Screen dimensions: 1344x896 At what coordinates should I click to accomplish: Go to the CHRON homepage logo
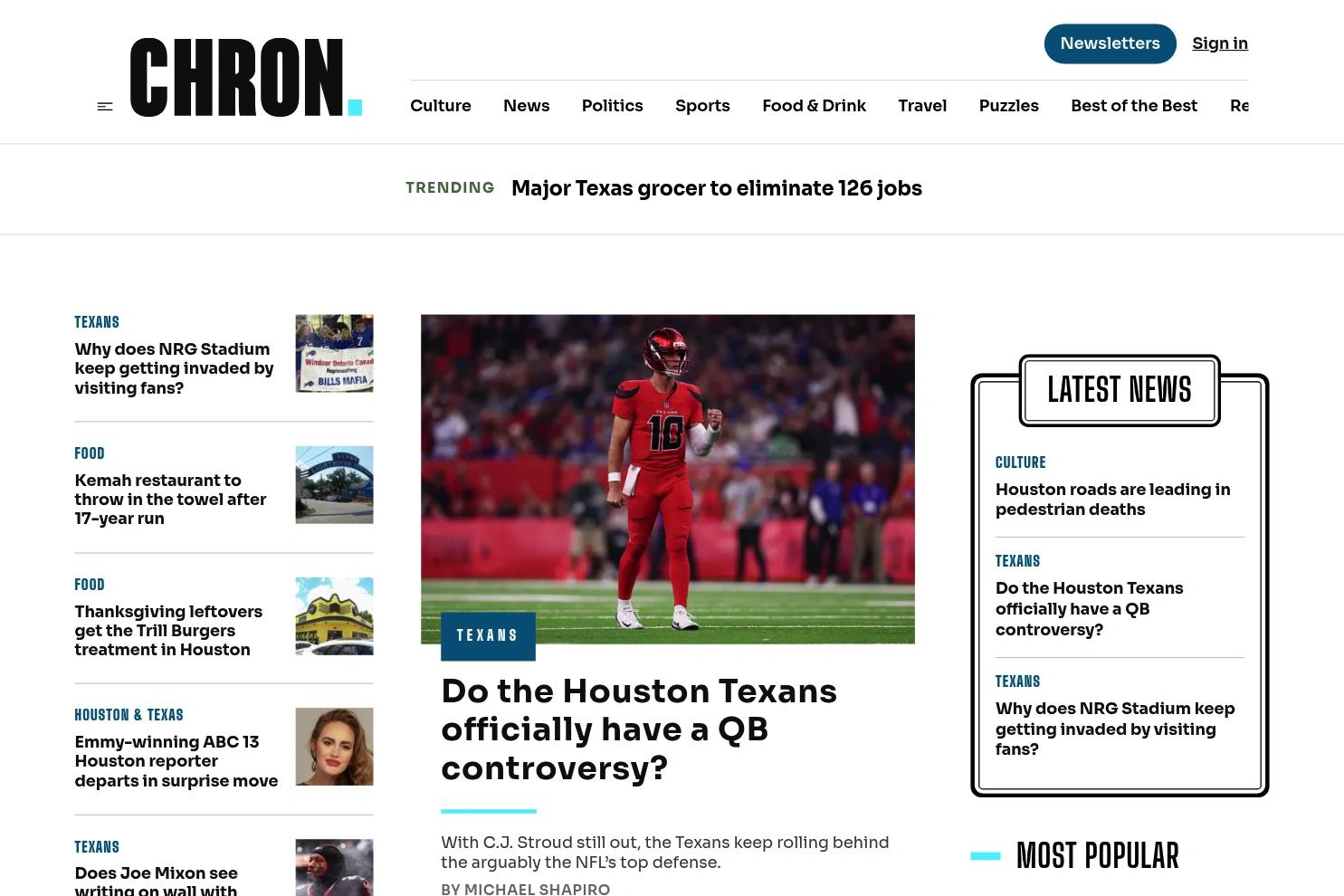[x=246, y=78]
